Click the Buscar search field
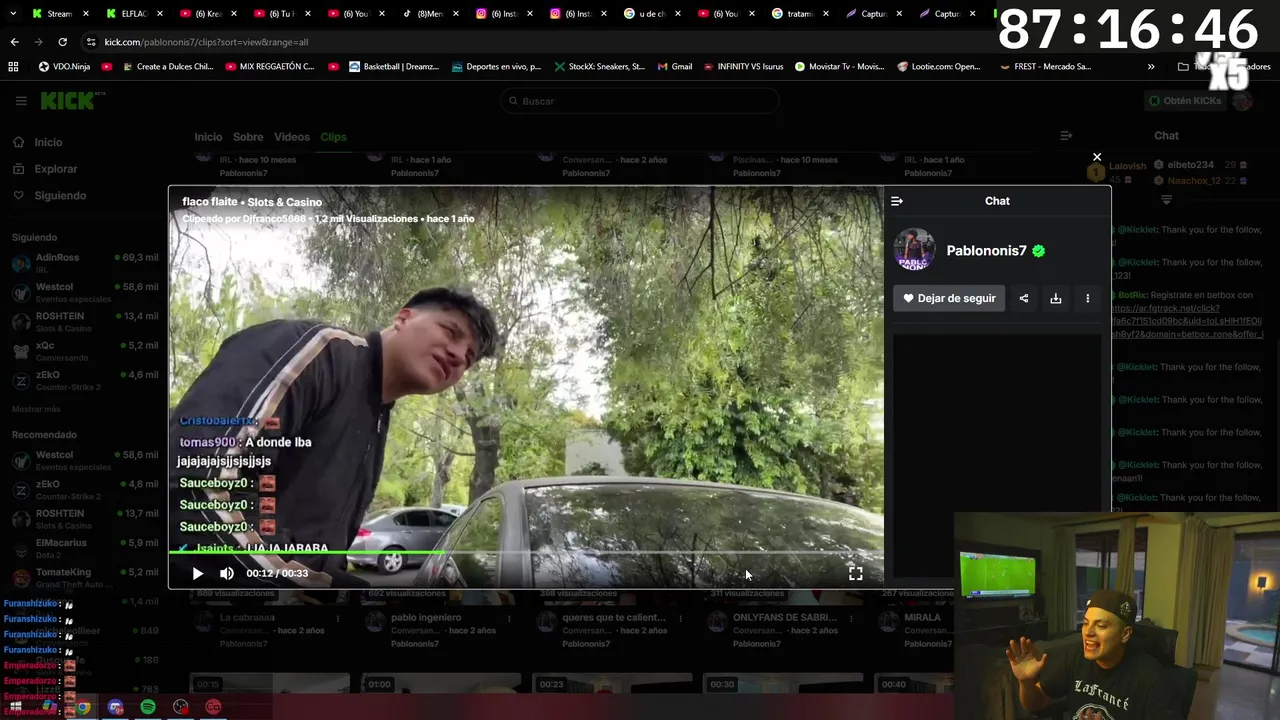 coord(640,101)
